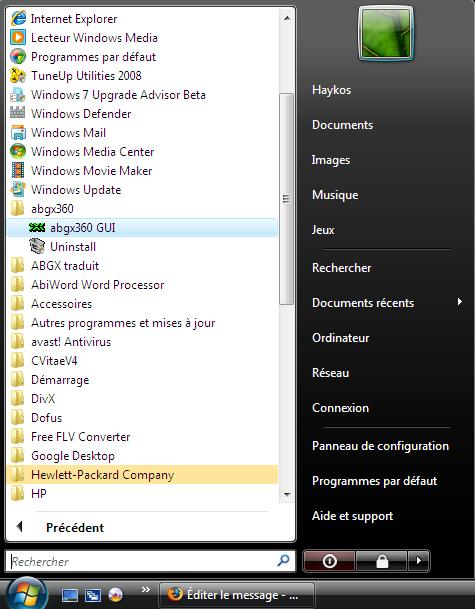Open Panneau de configuration
The image size is (475, 609).
coord(380,446)
